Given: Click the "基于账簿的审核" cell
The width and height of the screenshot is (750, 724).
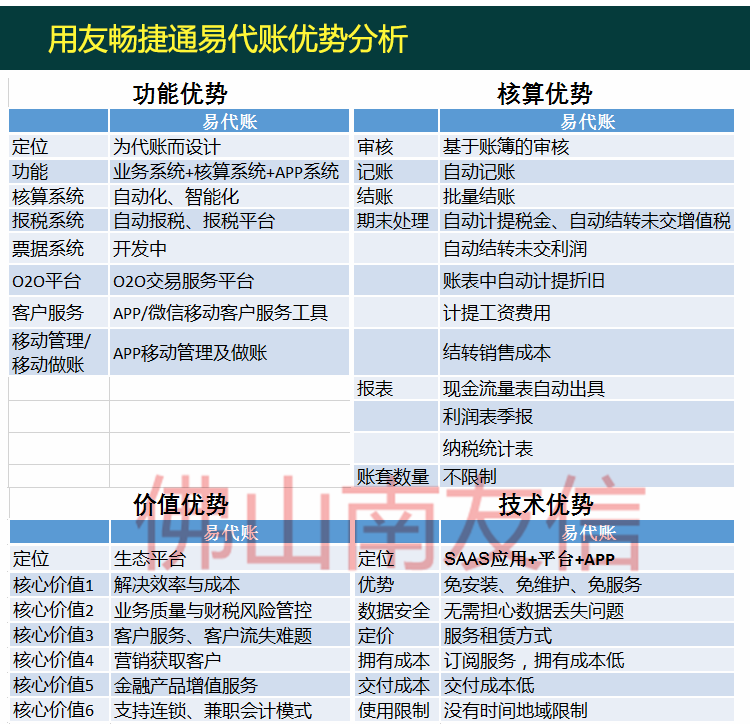Looking at the screenshot, I should pos(586,147).
